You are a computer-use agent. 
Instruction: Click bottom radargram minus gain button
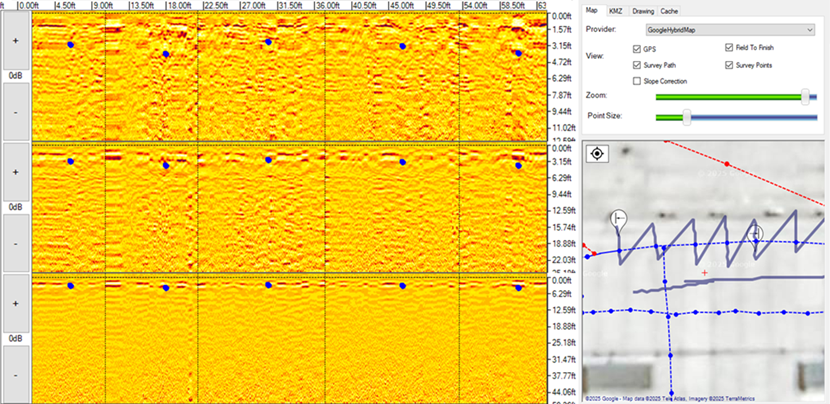pos(15,375)
